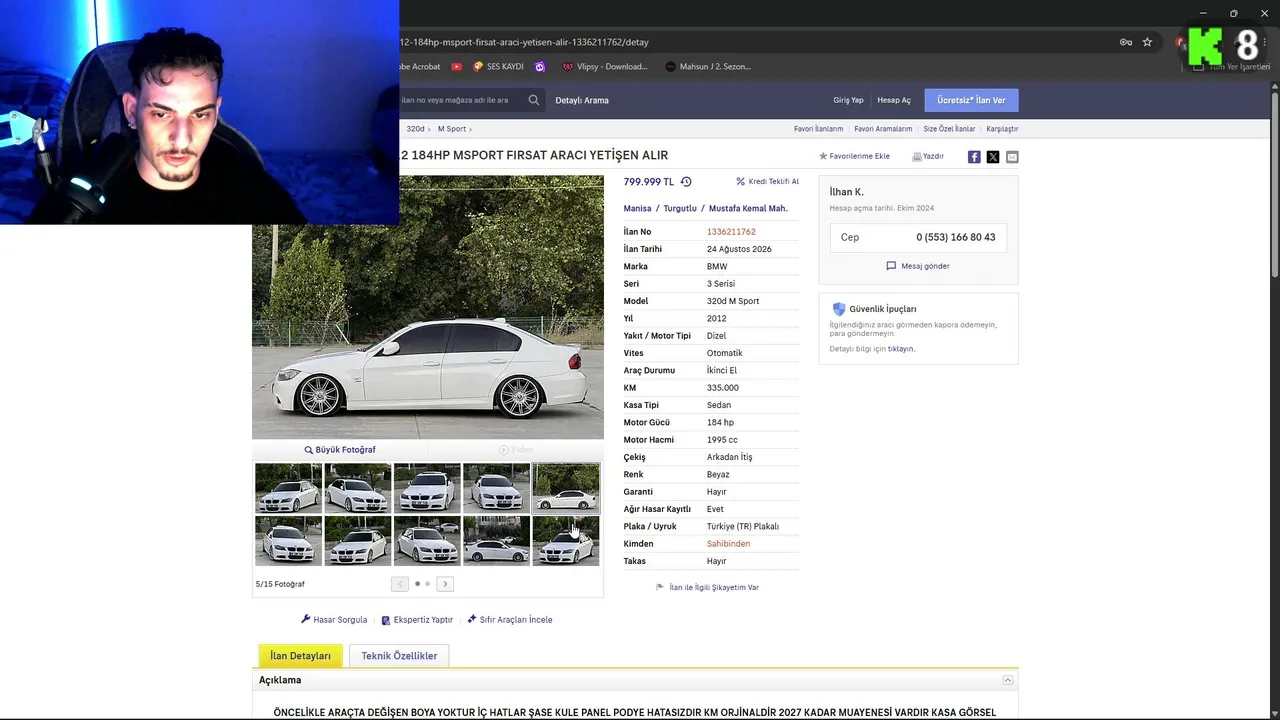Share the listing on Facebook
The width and height of the screenshot is (1280, 720).
pos(974,157)
